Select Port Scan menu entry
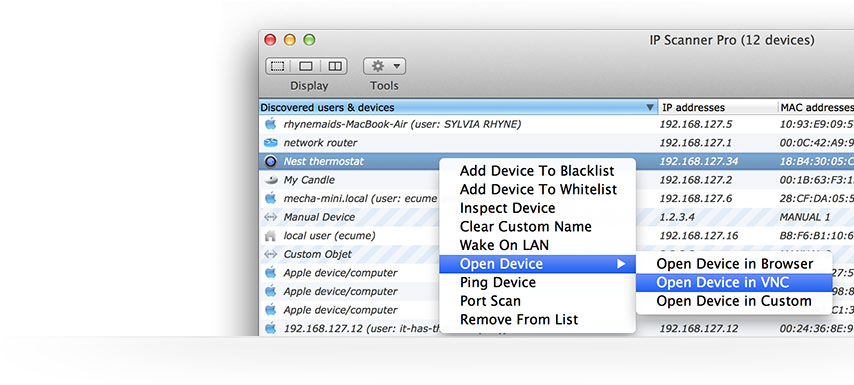 tap(537, 301)
